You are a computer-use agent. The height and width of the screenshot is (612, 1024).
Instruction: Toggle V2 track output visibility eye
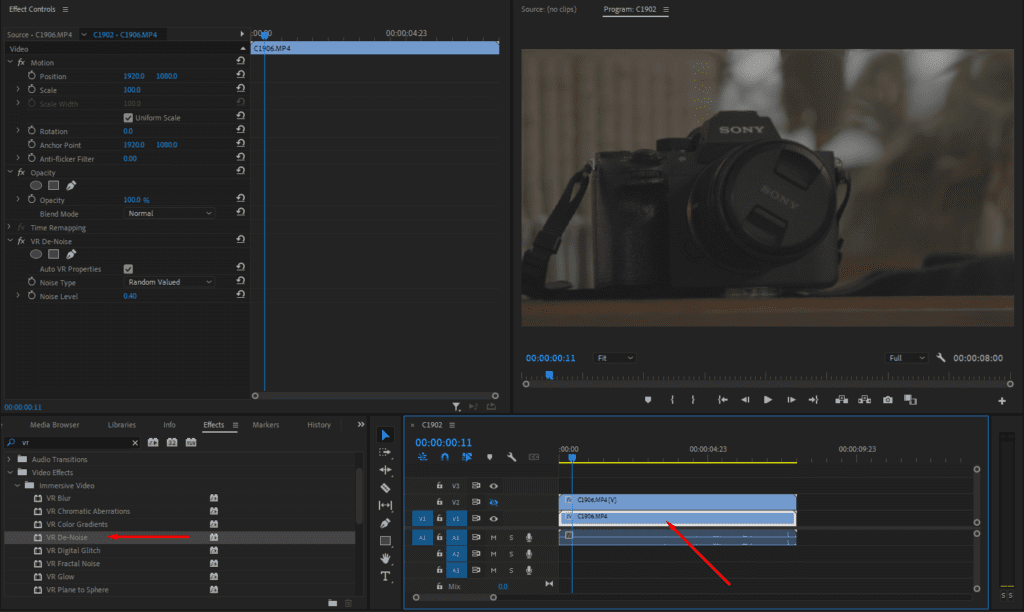point(494,503)
